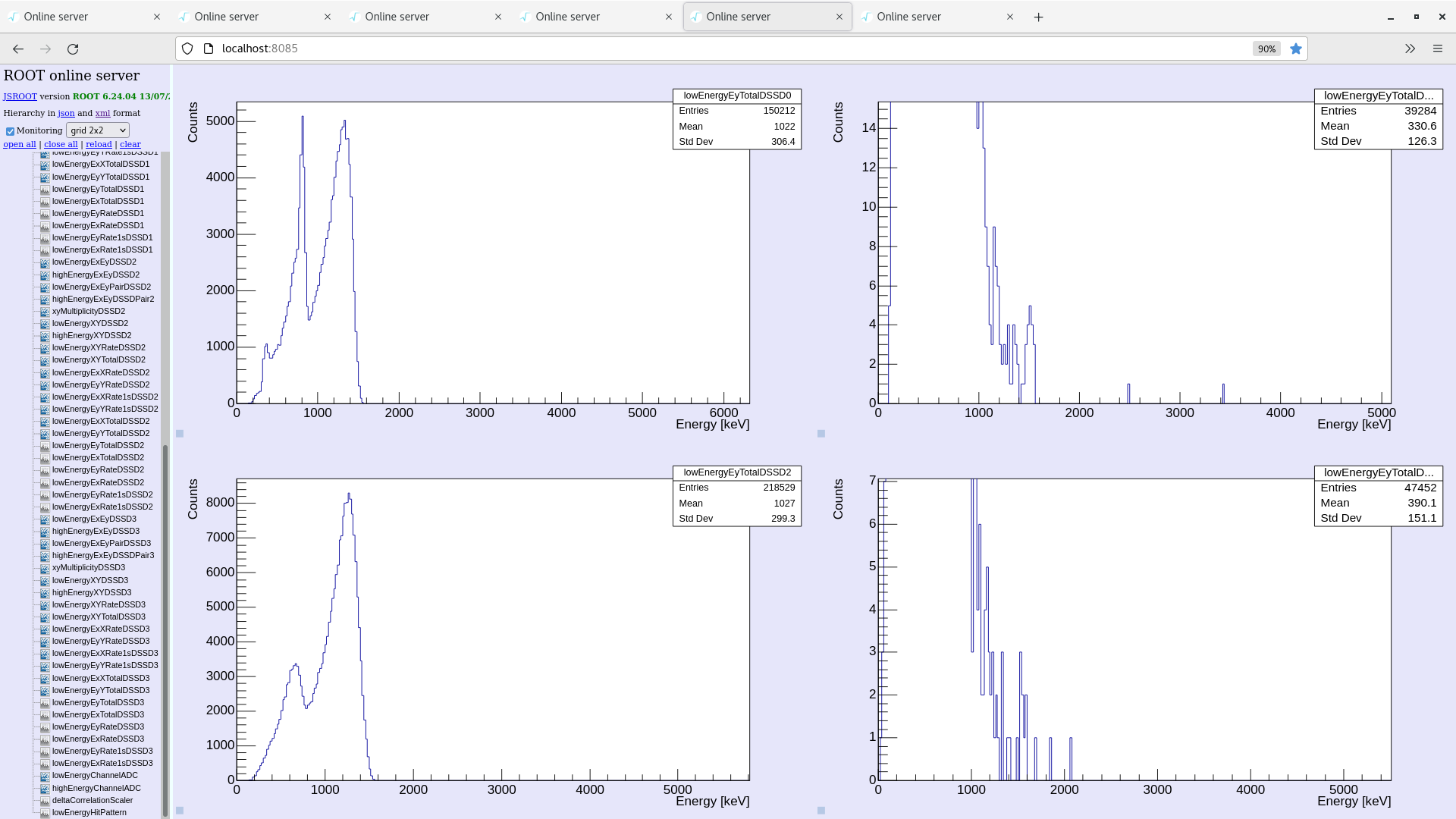
Task: Uncheck the Monitoring checkbox
Action: pos(10,131)
